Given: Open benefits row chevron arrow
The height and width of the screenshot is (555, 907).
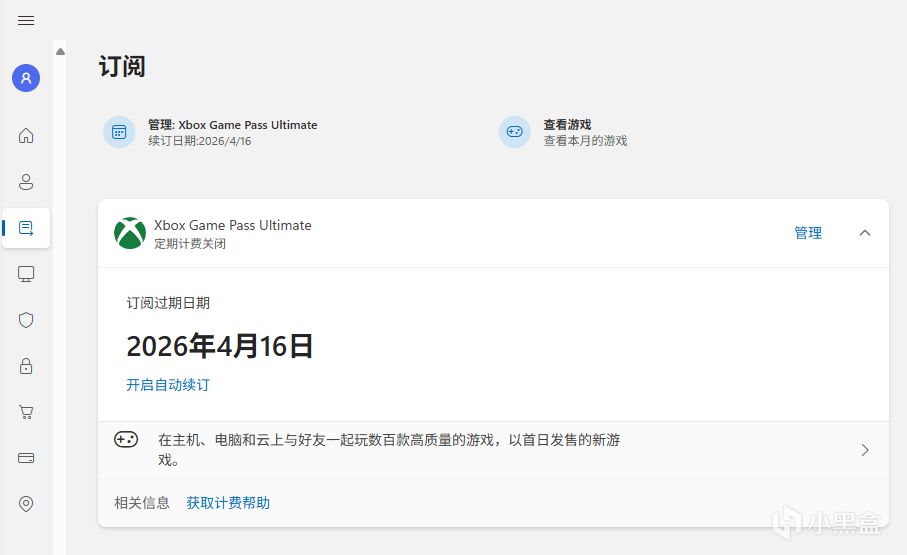Looking at the screenshot, I should click(865, 450).
